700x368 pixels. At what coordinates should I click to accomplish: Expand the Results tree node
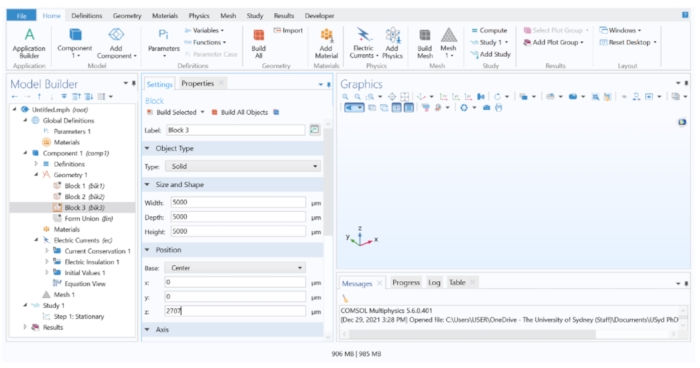click(x=25, y=327)
